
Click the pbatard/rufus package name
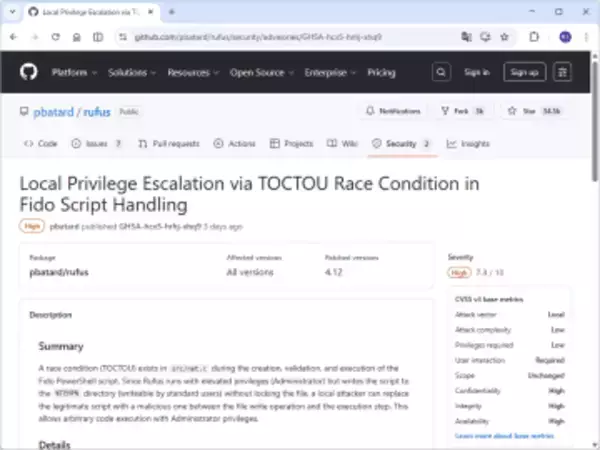point(59,272)
